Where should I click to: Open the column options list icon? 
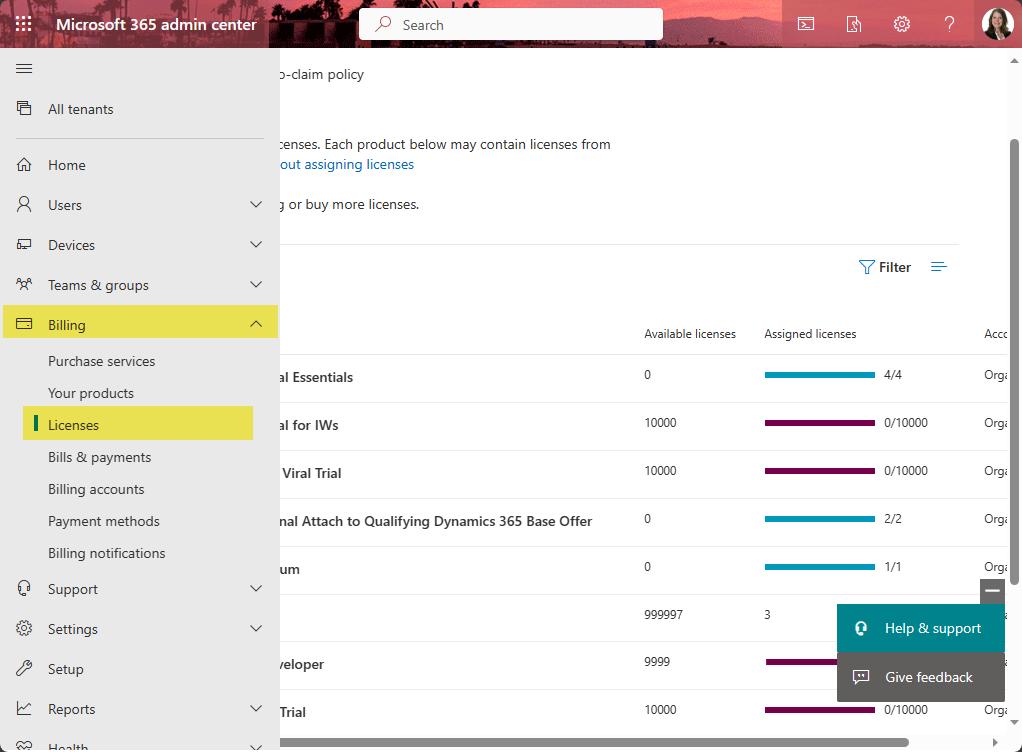(939, 267)
